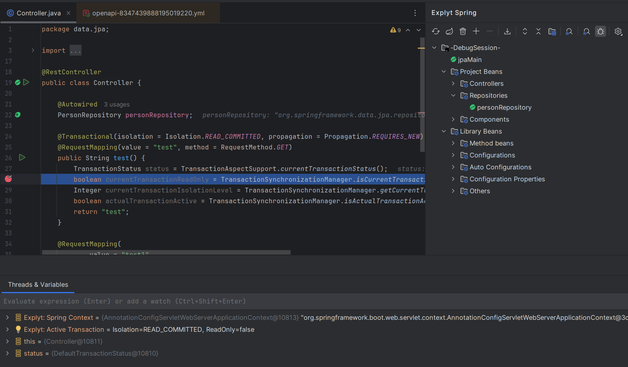
Task: Click the editor horizontal scrollbar
Action: coord(166,252)
